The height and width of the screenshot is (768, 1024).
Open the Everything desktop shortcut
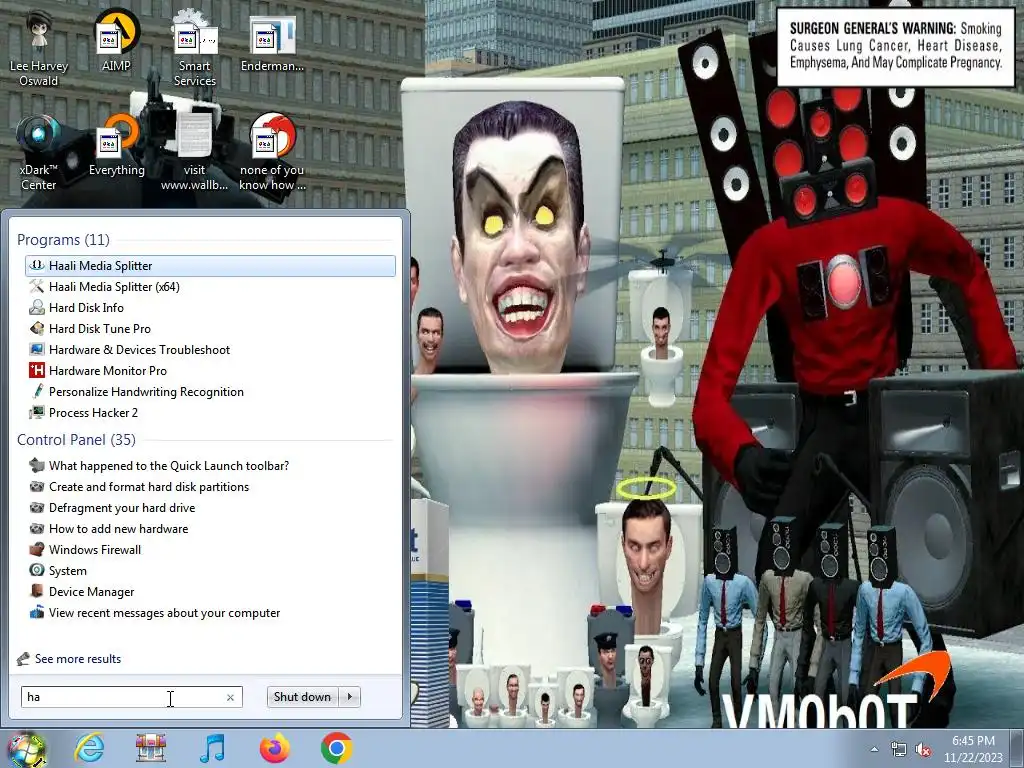[116, 145]
